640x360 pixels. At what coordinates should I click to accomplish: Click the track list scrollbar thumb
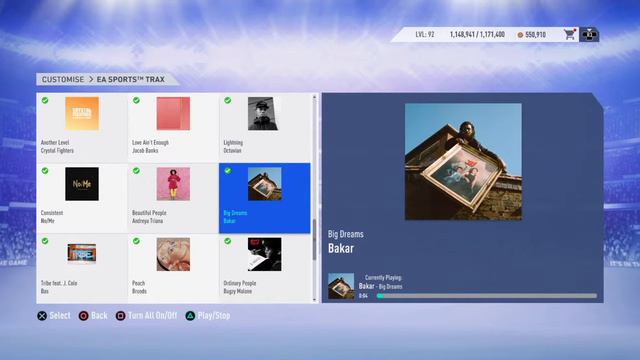[314, 240]
